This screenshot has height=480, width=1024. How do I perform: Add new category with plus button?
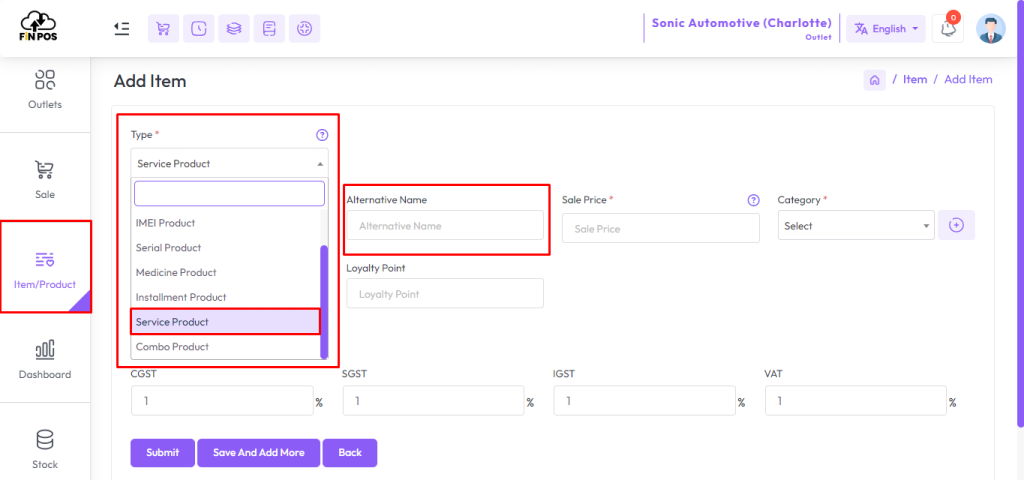[x=956, y=225]
